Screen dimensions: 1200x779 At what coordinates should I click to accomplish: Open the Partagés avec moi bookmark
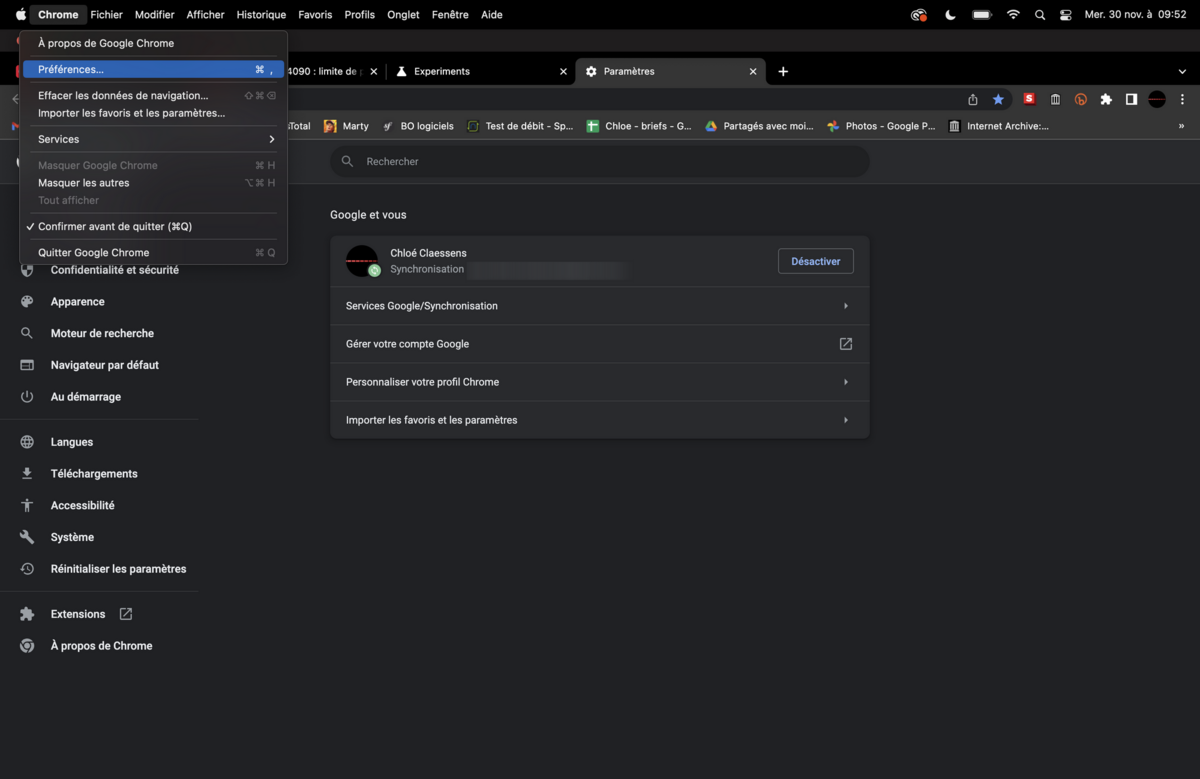[759, 126]
